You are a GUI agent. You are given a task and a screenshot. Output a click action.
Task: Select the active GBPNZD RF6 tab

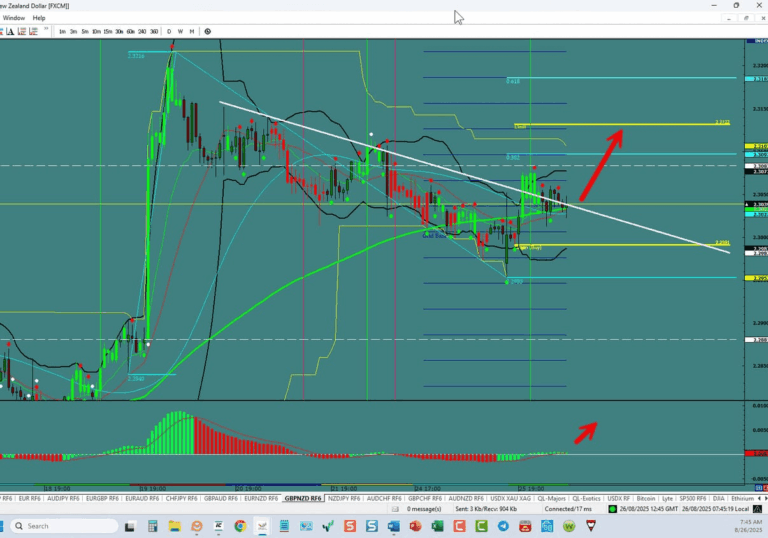click(303, 498)
